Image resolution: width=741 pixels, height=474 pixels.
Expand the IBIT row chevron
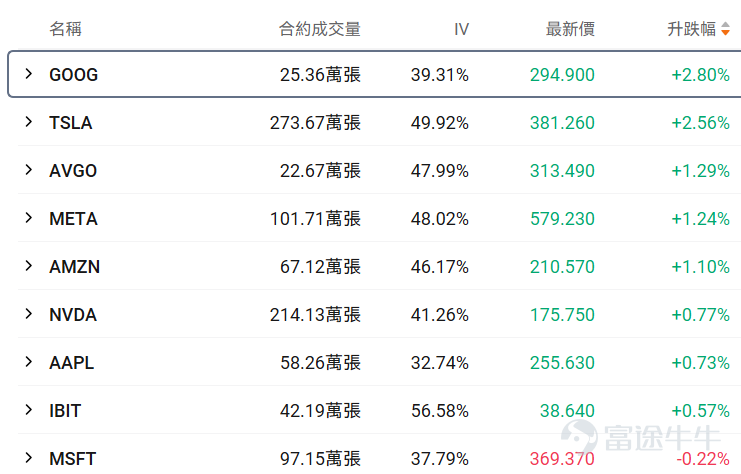pyautogui.click(x=29, y=410)
